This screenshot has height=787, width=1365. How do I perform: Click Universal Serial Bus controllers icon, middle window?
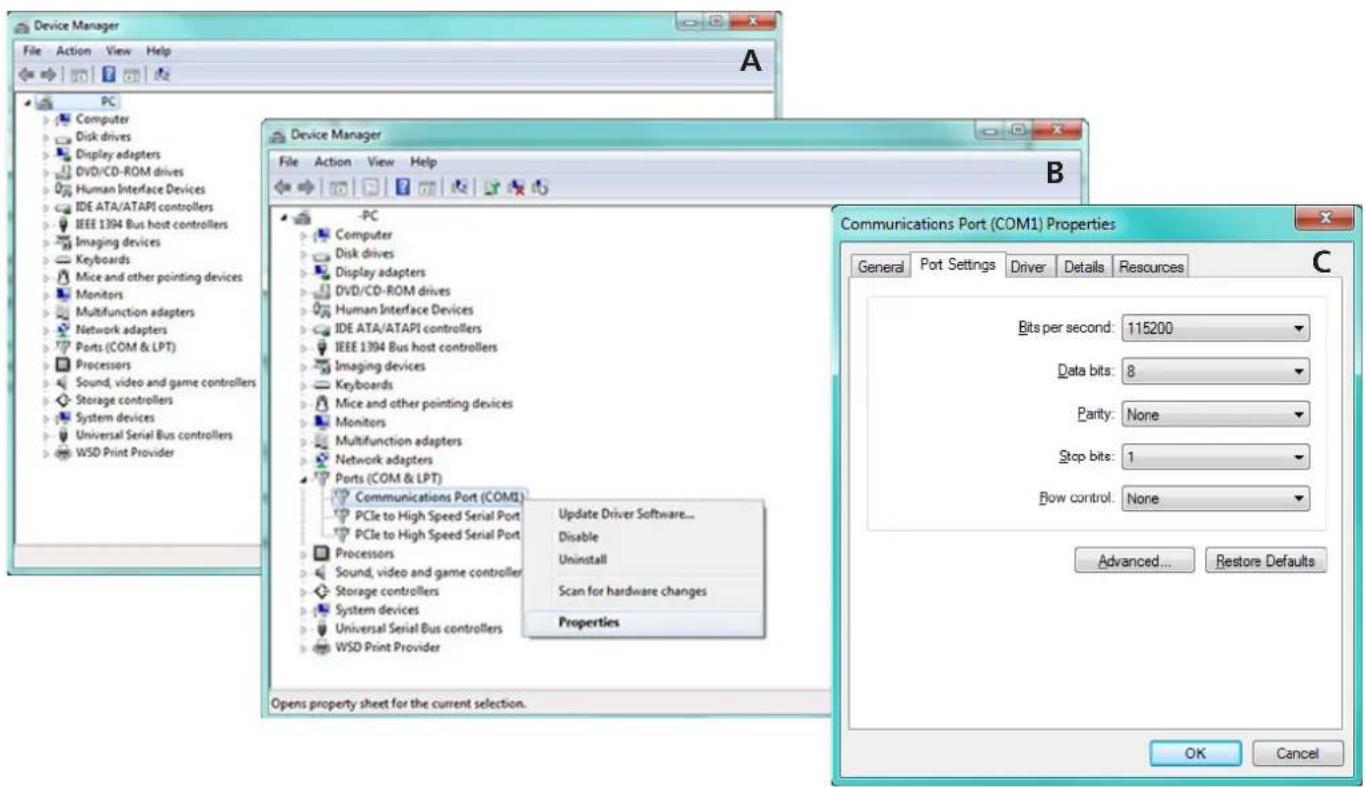[x=322, y=629]
